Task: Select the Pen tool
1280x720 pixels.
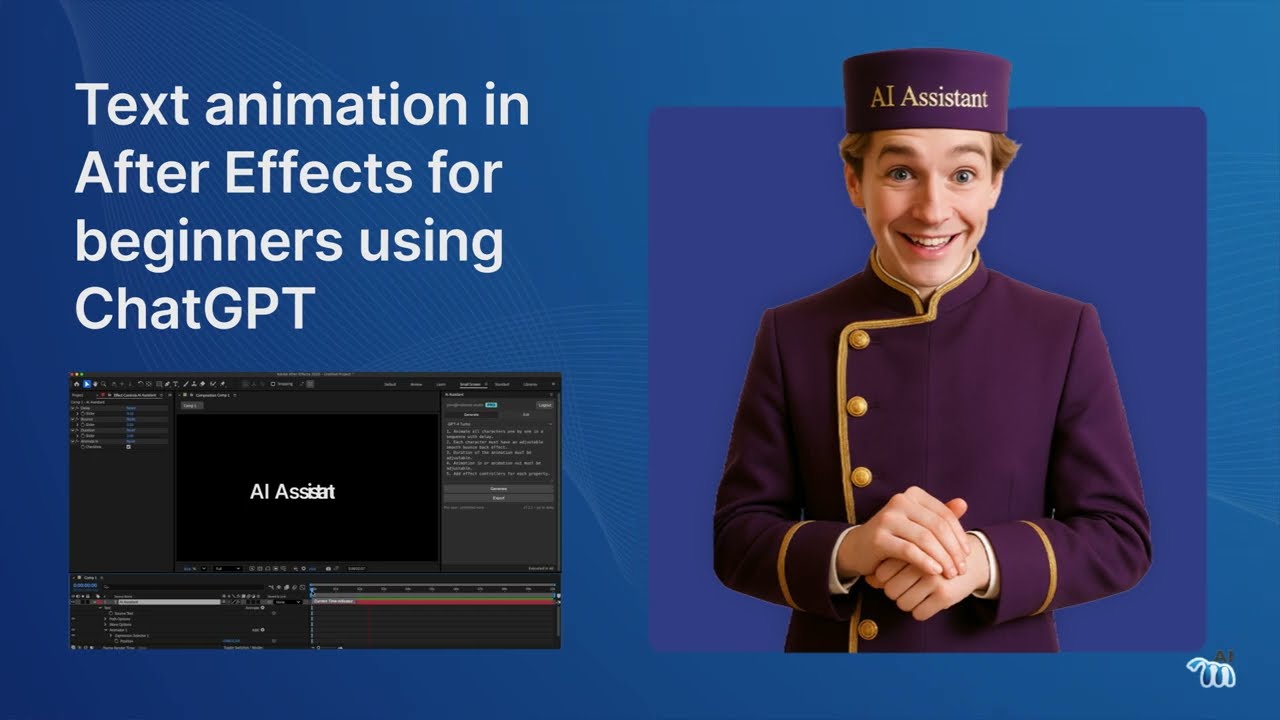Action: coord(167,384)
